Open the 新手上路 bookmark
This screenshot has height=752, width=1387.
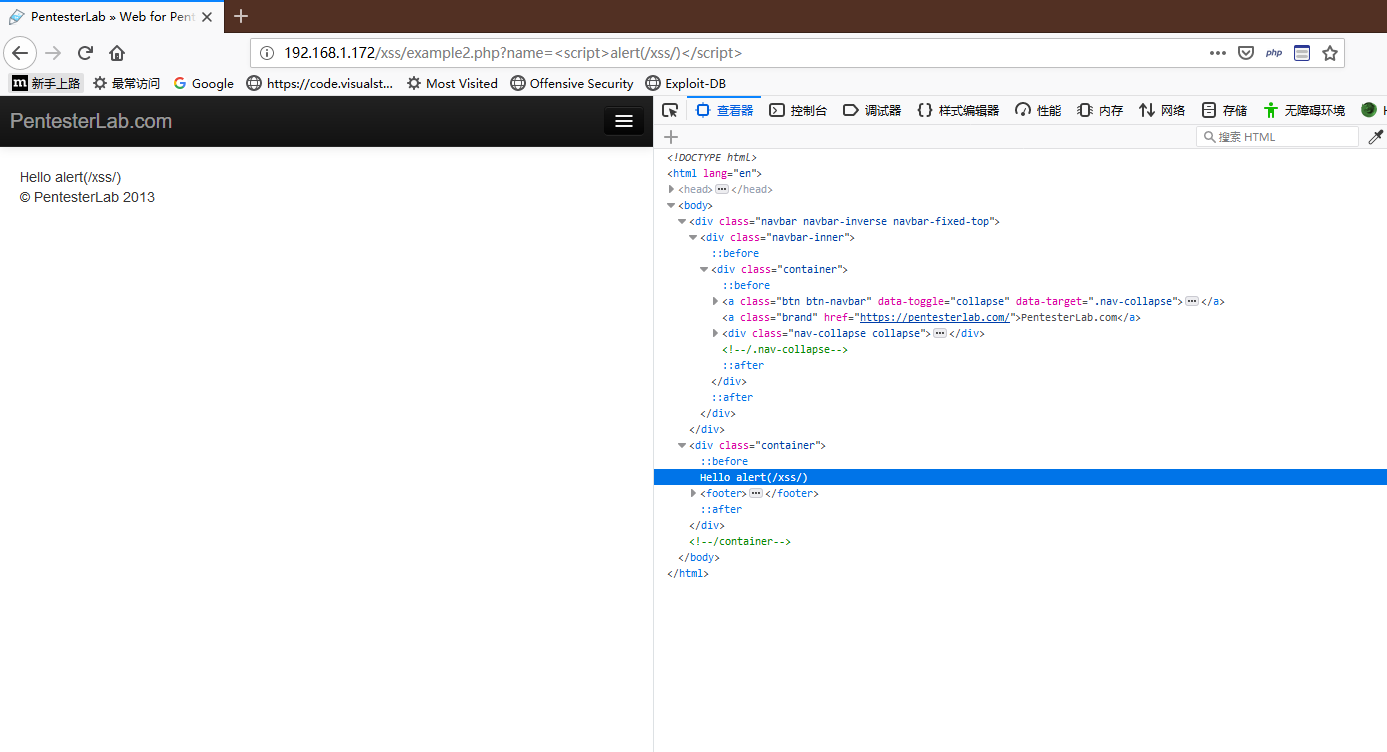coord(46,83)
